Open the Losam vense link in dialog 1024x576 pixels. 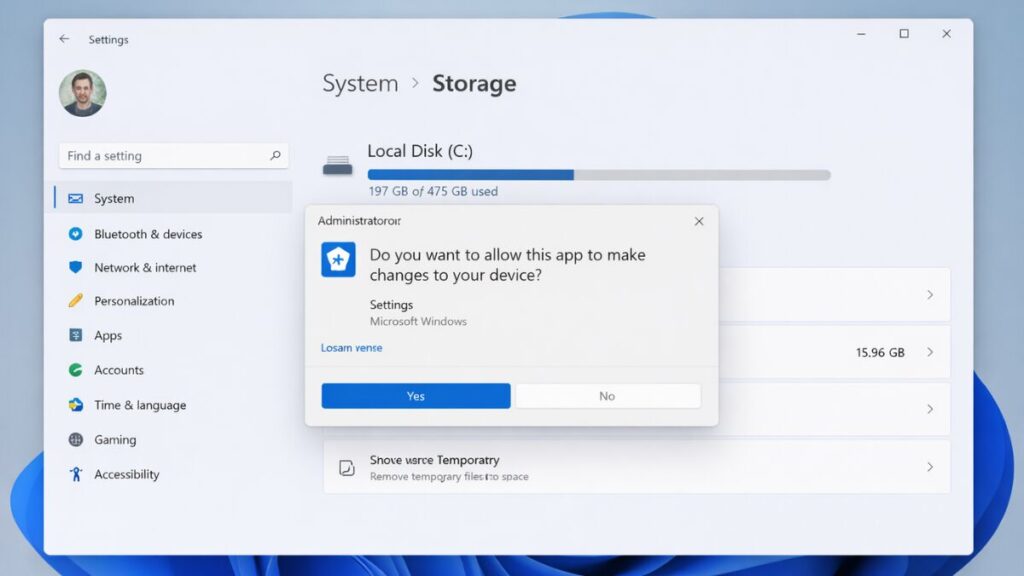tap(350, 347)
